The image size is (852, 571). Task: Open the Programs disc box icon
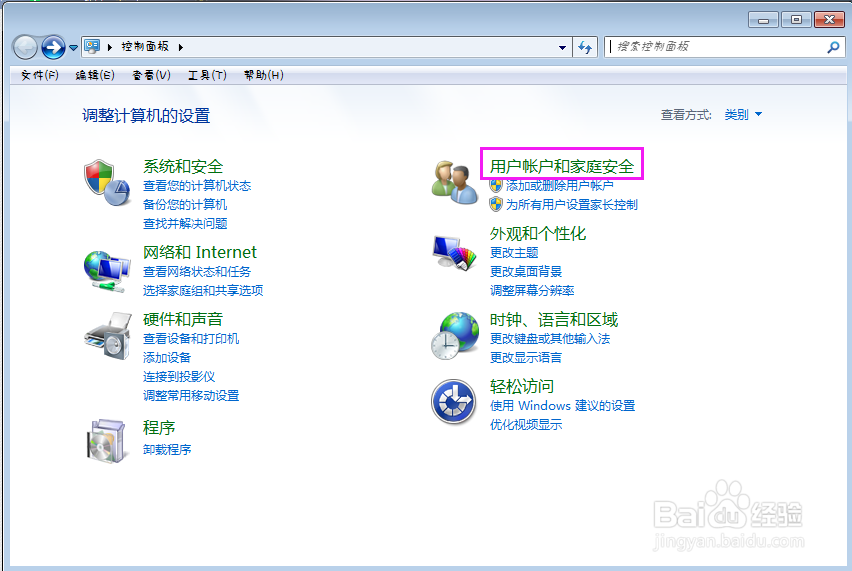(106, 440)
